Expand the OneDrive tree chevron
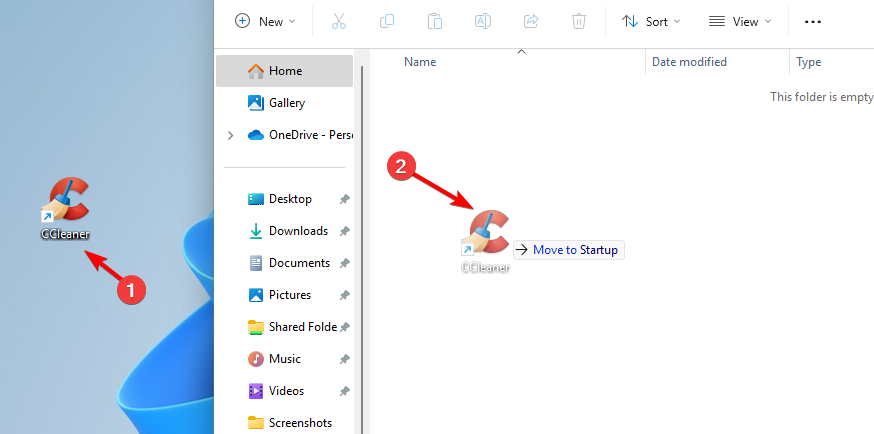The width and height of the screenshot is (874, 434). tap(231, 135)
